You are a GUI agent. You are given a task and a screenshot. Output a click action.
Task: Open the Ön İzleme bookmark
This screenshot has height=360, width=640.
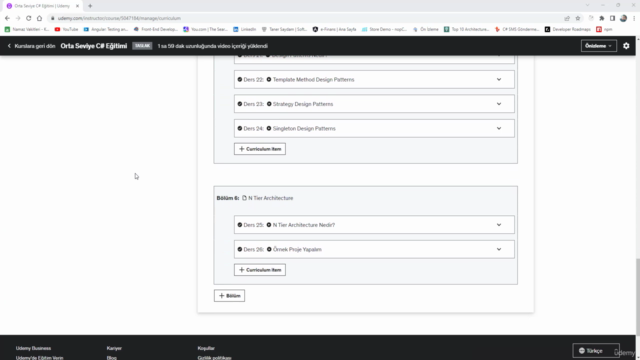[425, 29]
